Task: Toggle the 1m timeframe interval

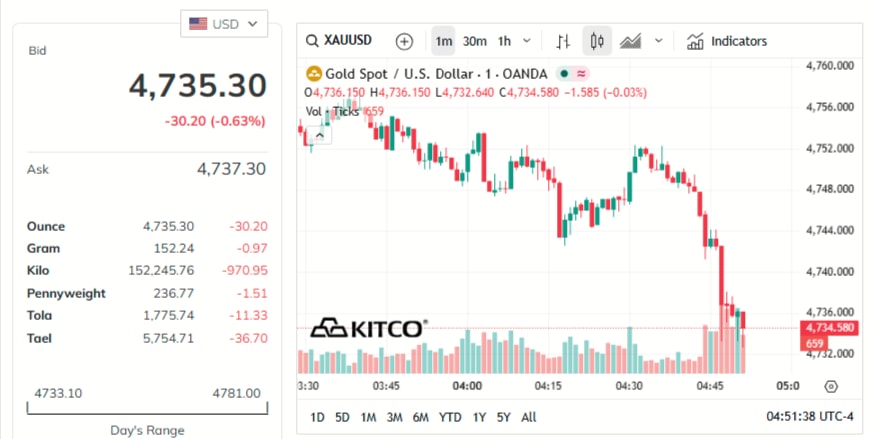Action: [443, 41]
